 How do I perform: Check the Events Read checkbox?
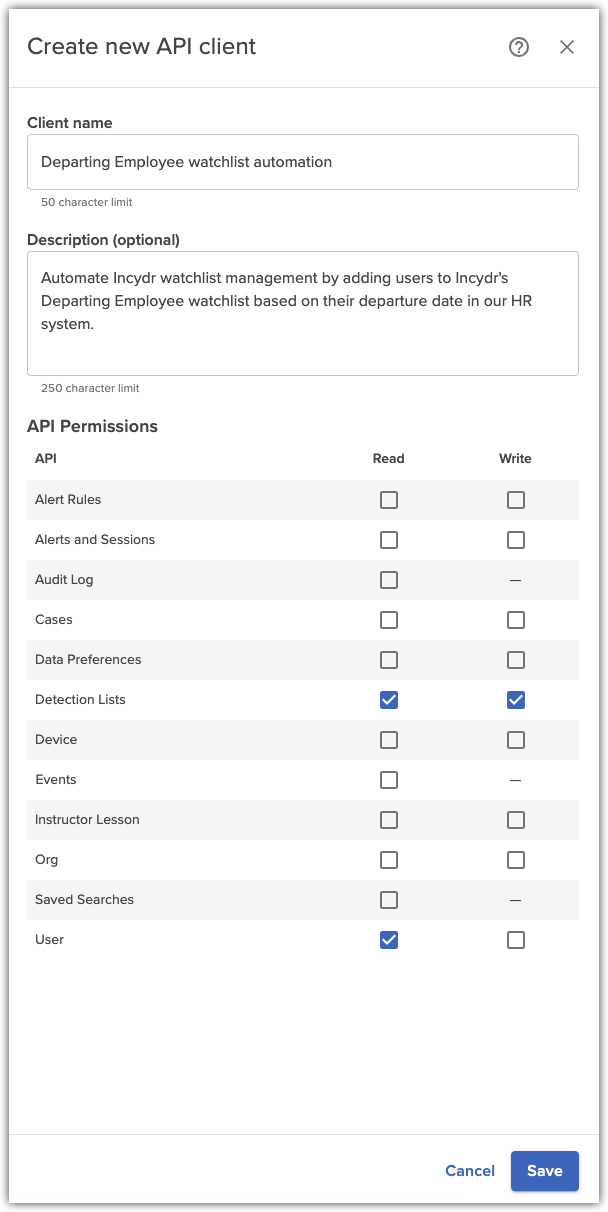click(389, 780)
